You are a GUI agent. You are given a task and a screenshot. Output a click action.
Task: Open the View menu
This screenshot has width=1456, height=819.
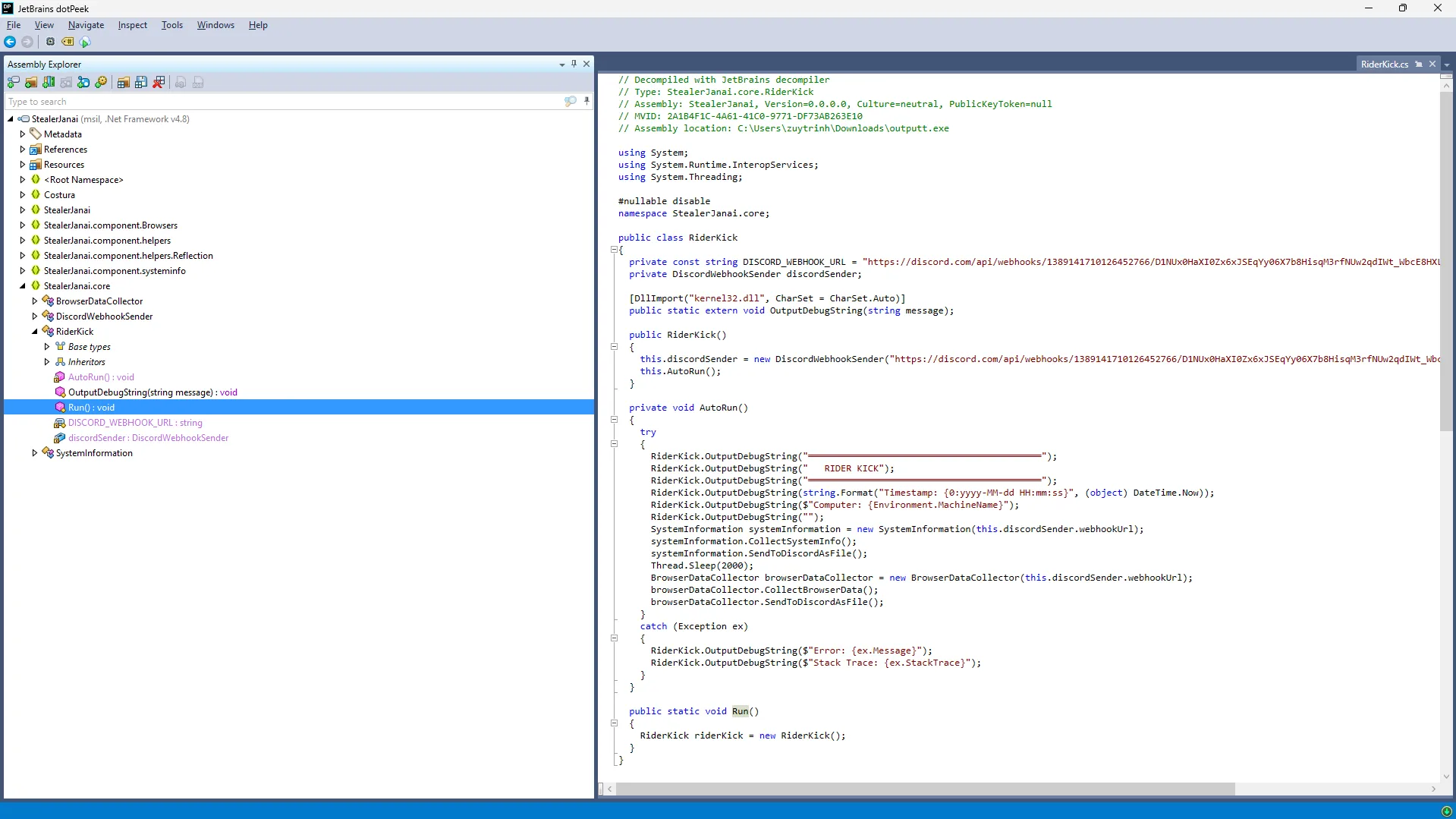coord(44,25)
